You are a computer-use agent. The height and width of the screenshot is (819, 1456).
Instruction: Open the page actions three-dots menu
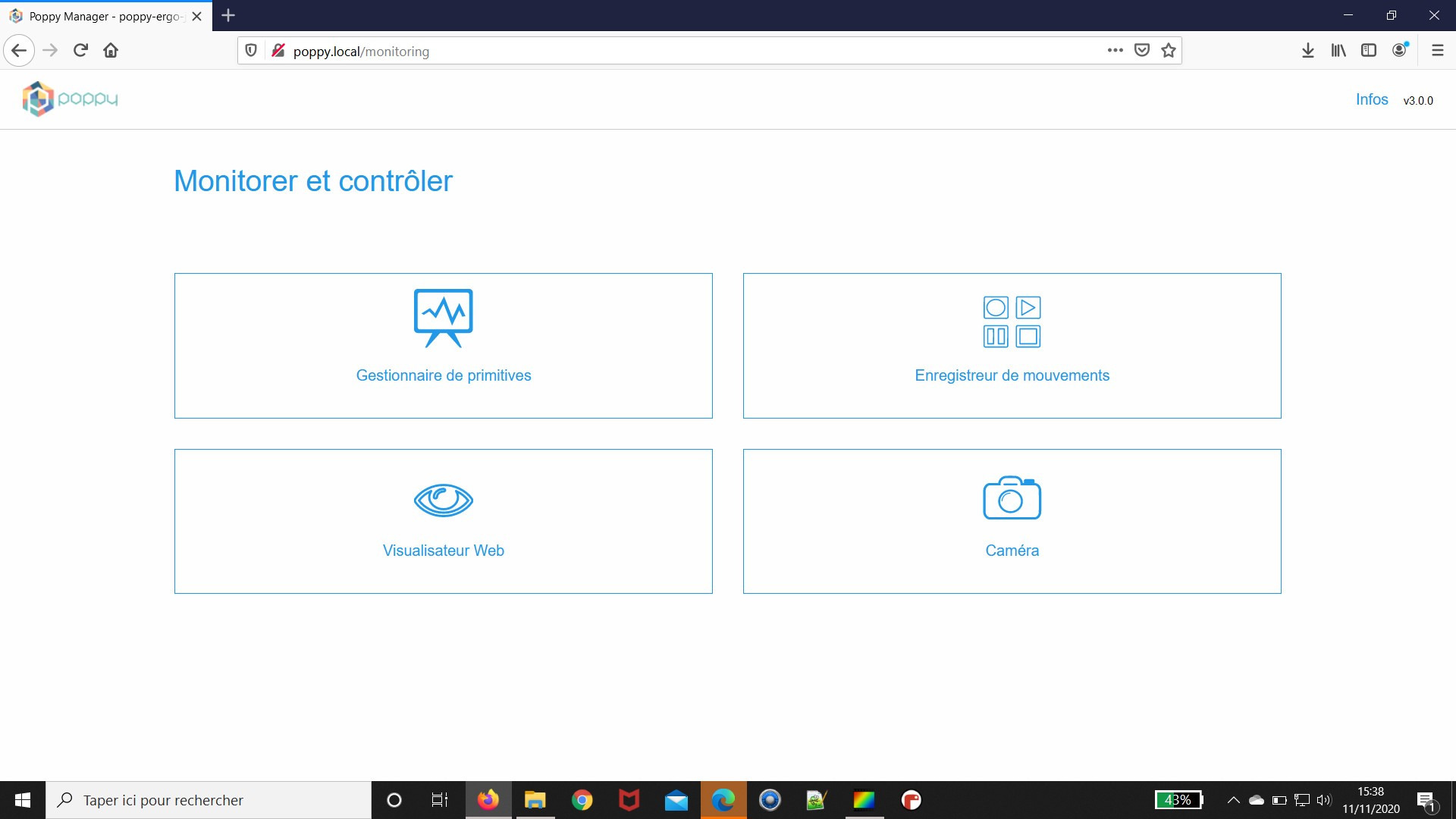(x=1115, y=51)
